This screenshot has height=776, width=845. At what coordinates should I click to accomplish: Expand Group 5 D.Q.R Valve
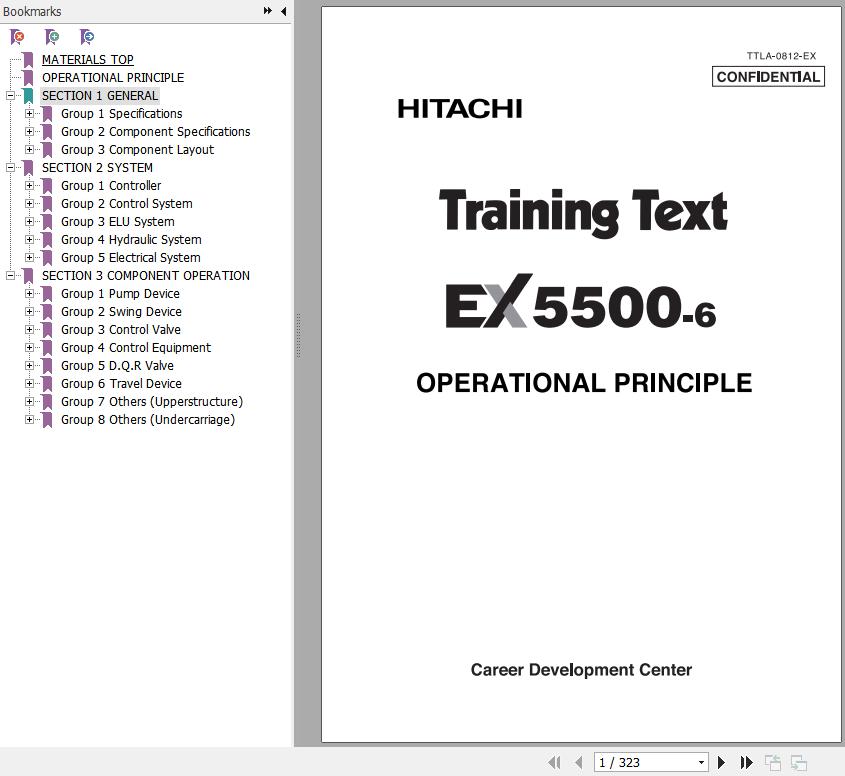point(29,365)
